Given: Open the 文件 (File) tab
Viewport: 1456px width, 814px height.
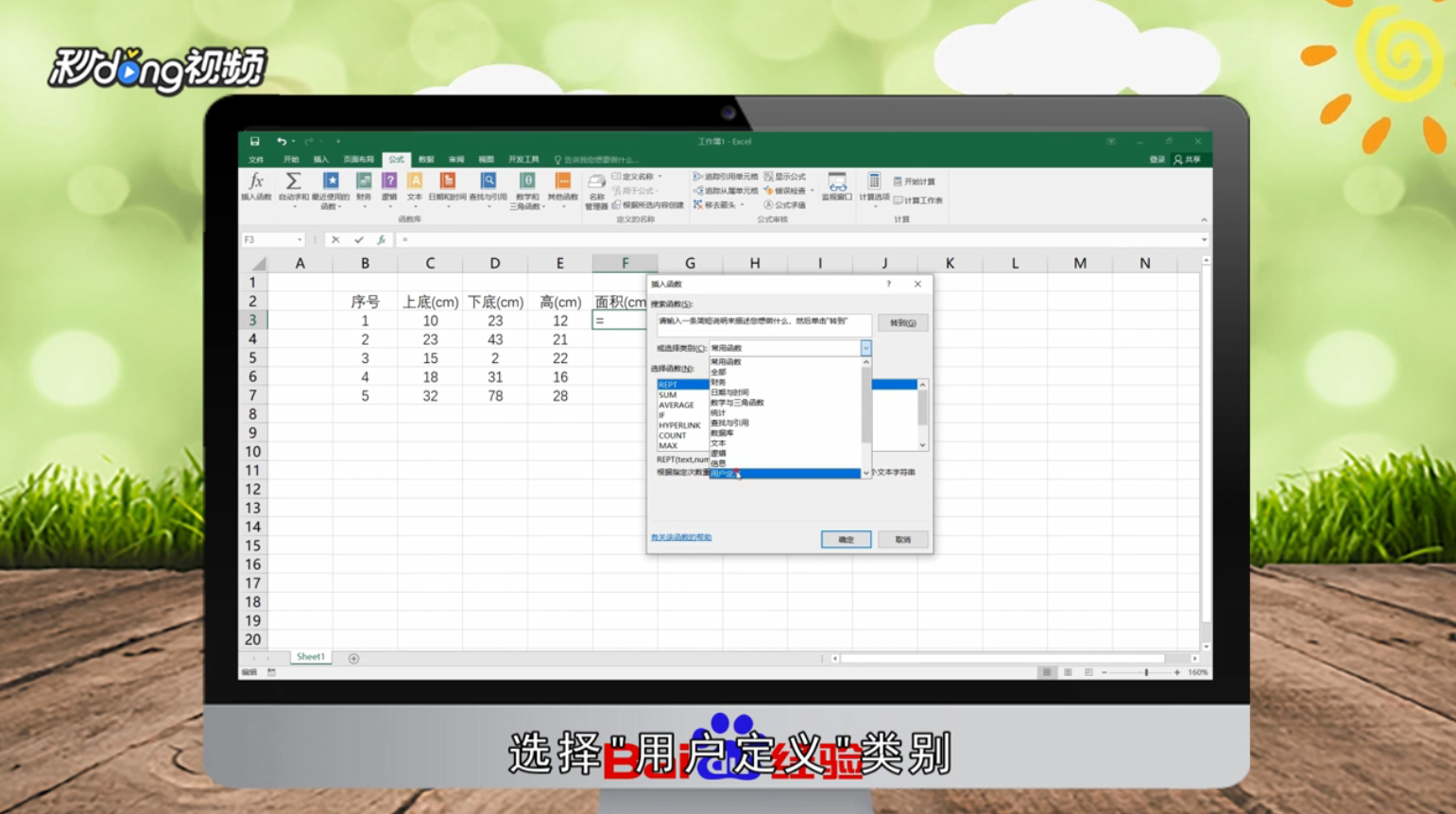Looking at the screenshot, I should pyautogui.click(x=256, y=160).
